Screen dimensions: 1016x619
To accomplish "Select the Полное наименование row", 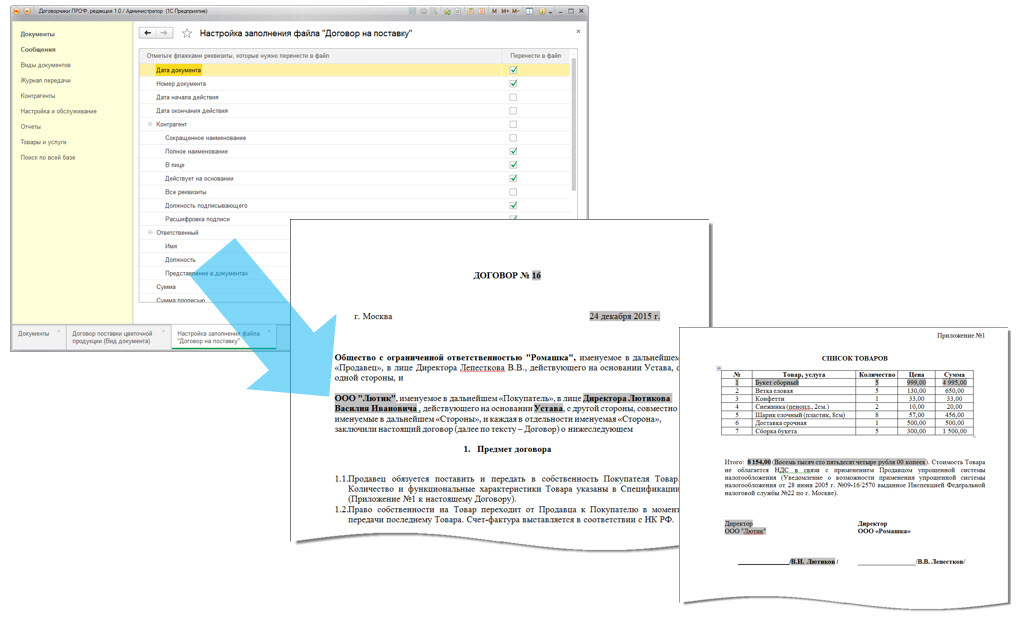I will [354, 152].
